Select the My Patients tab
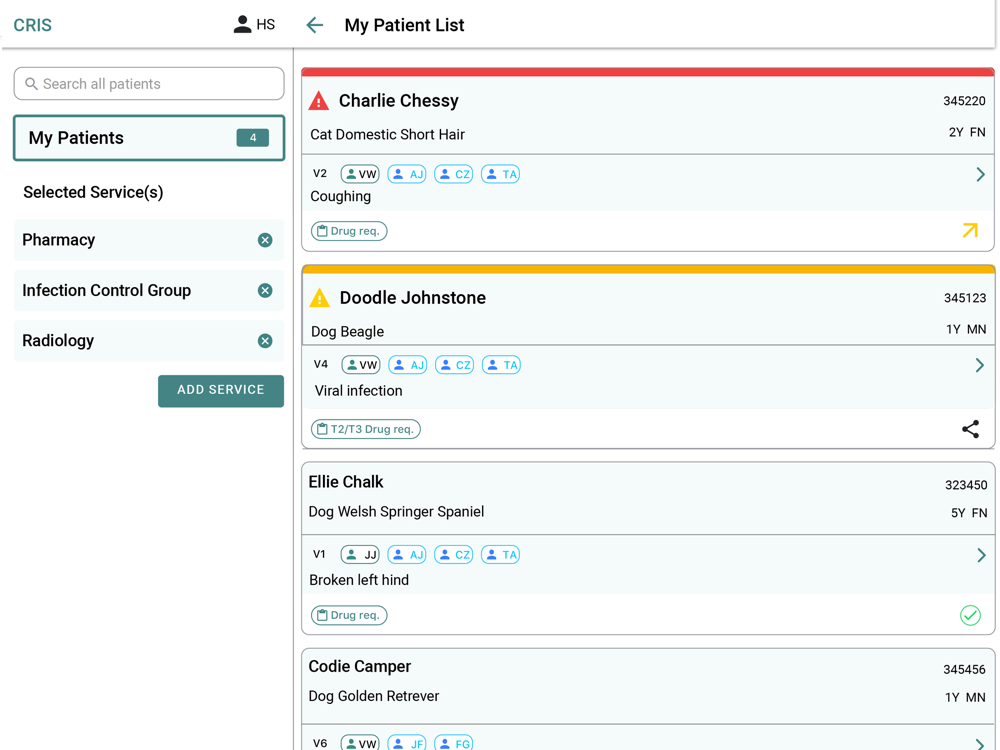Image resolution: width=1000 pixels, height=750 pixels. coord(149,138)
